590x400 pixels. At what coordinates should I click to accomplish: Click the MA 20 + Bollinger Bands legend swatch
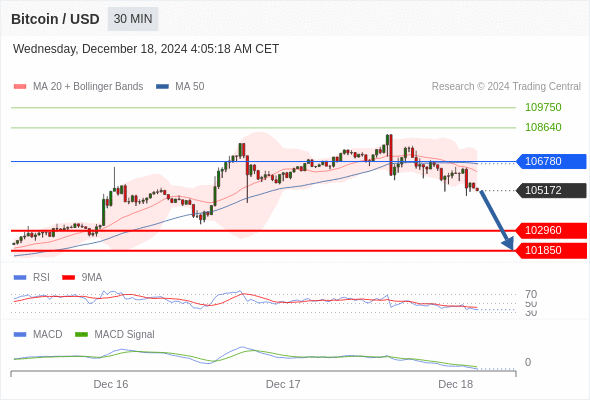[20, 87]
